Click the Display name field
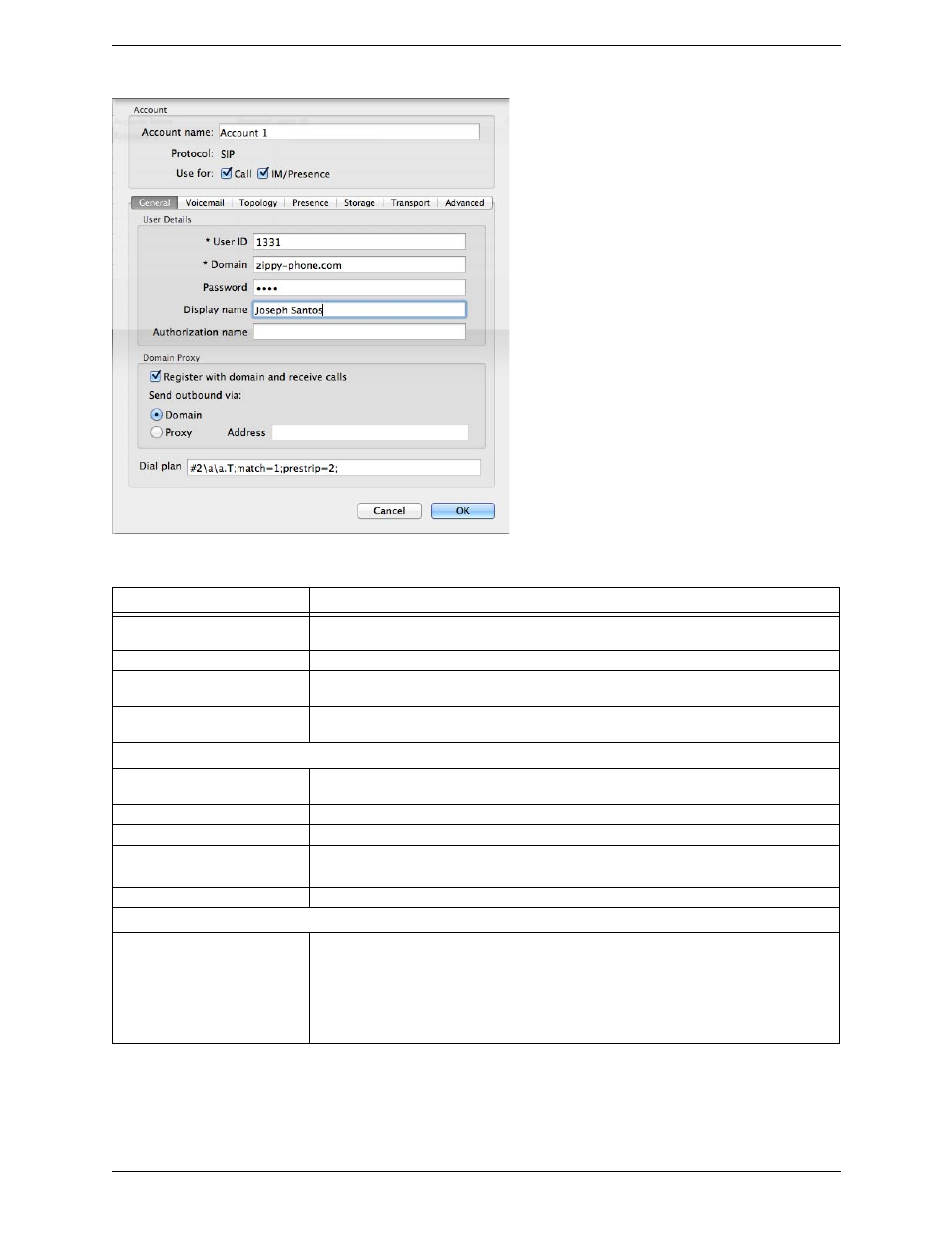Image resolution: width=952 pixels, height=1233 pixels. [359, 309]
